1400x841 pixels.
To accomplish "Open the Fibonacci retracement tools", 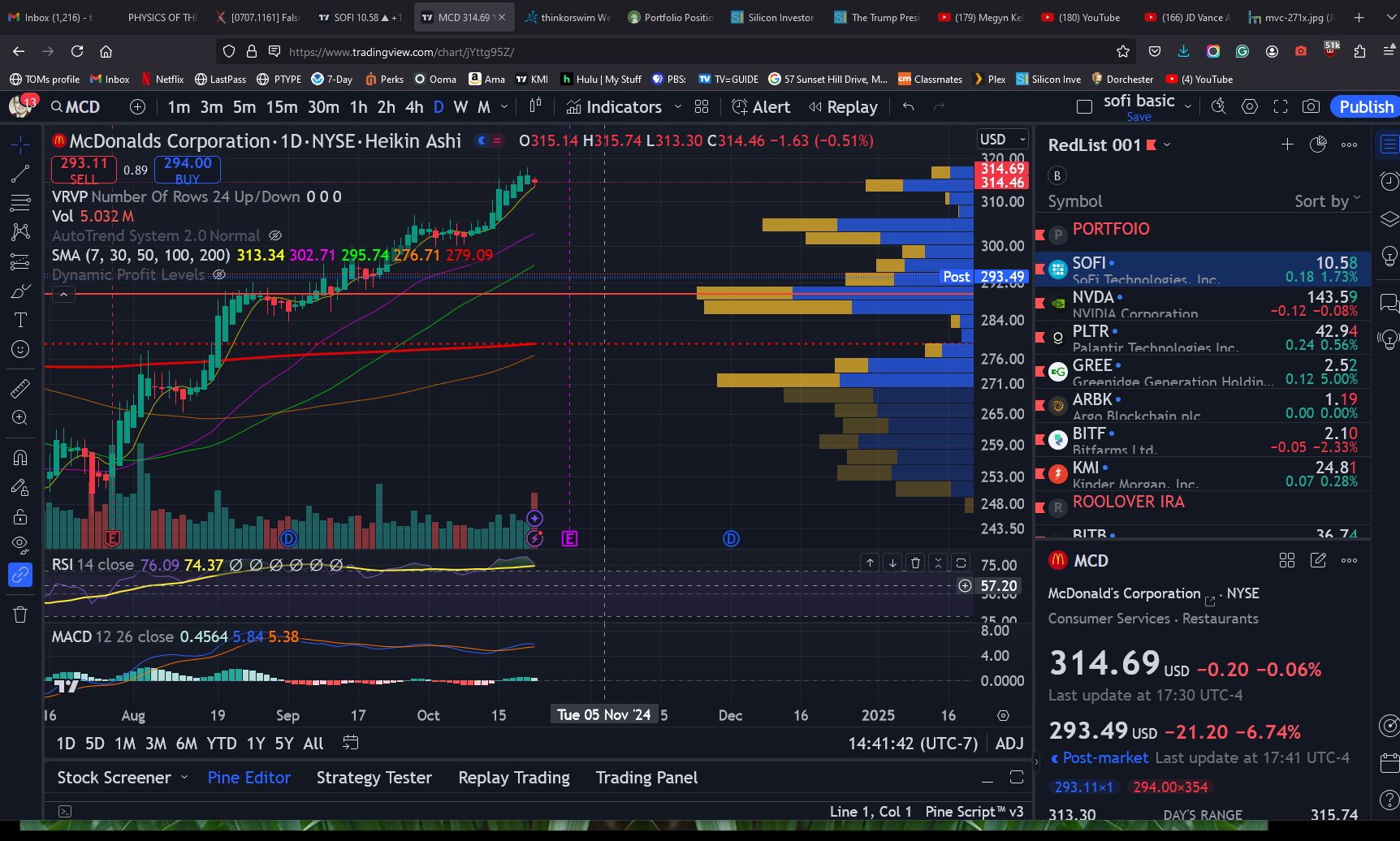I will coord(20,203).
